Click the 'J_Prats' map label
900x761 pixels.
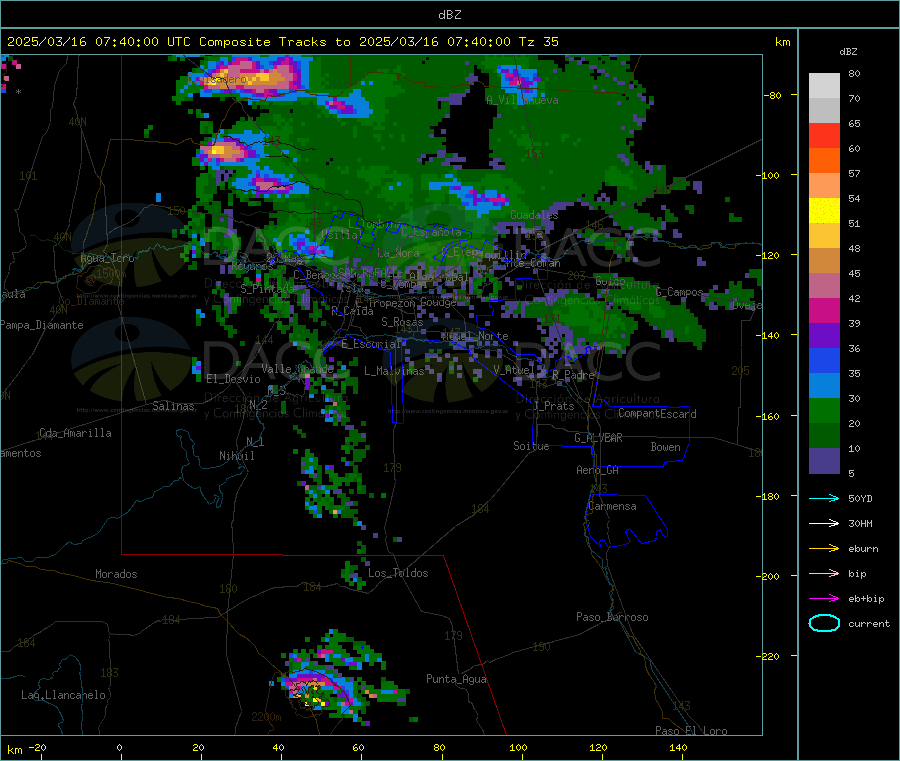[554, 406]
